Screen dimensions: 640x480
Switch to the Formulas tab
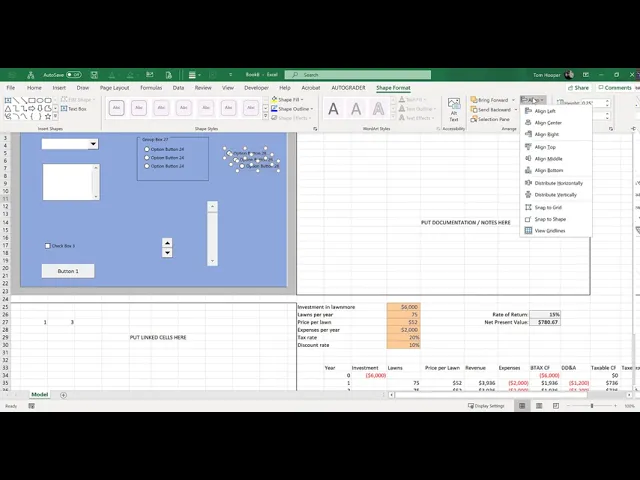[151, 88]
